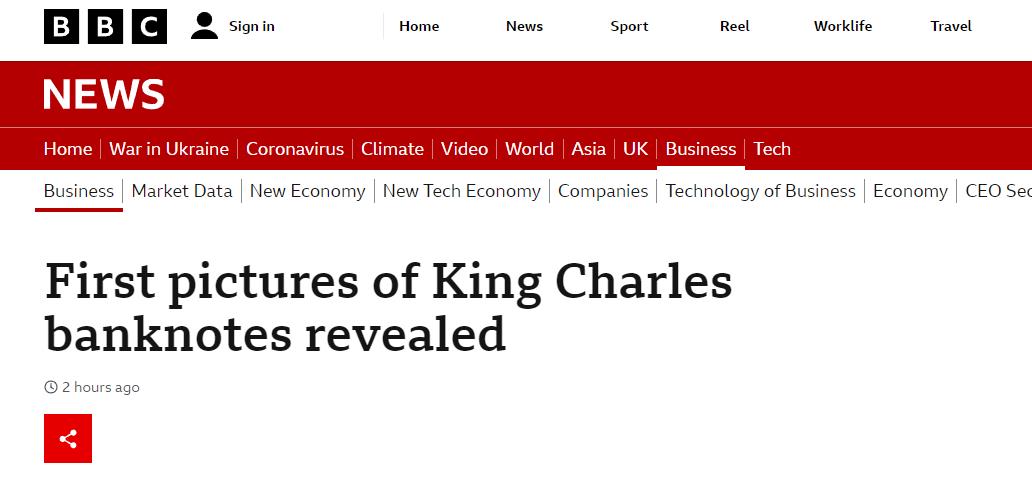Select Worklife in the top navigation
The image size is (1032, 490).
pyautogui.click(x=842, y=26)
